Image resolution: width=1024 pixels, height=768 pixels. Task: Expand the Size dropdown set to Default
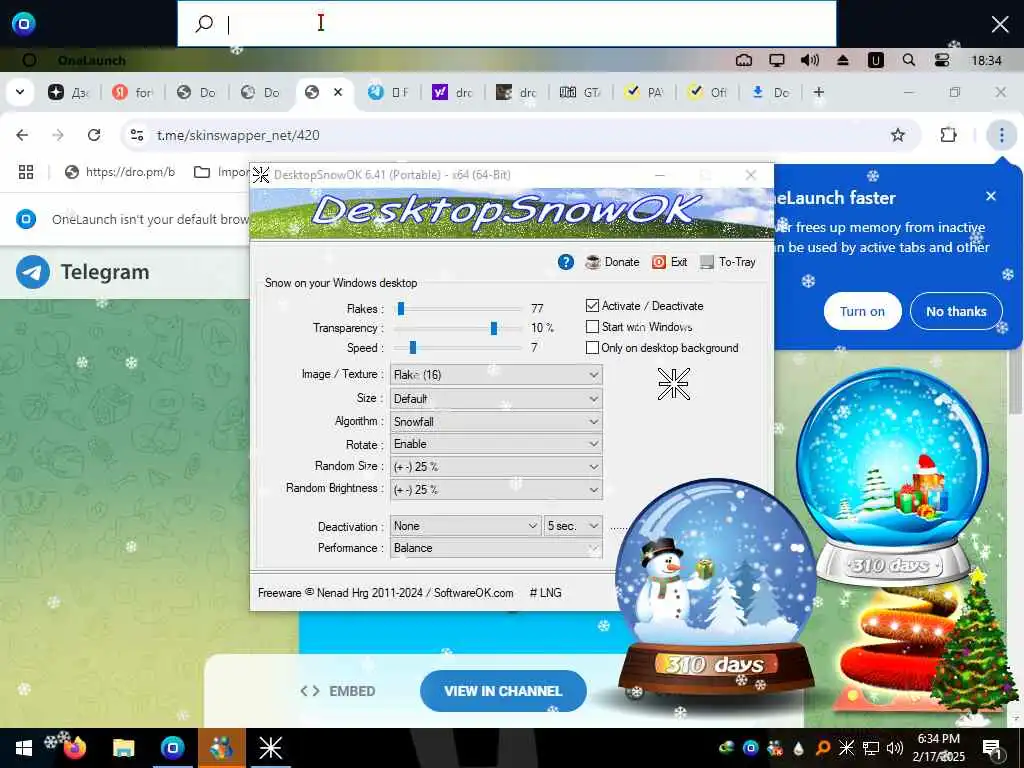pos(496,398)
